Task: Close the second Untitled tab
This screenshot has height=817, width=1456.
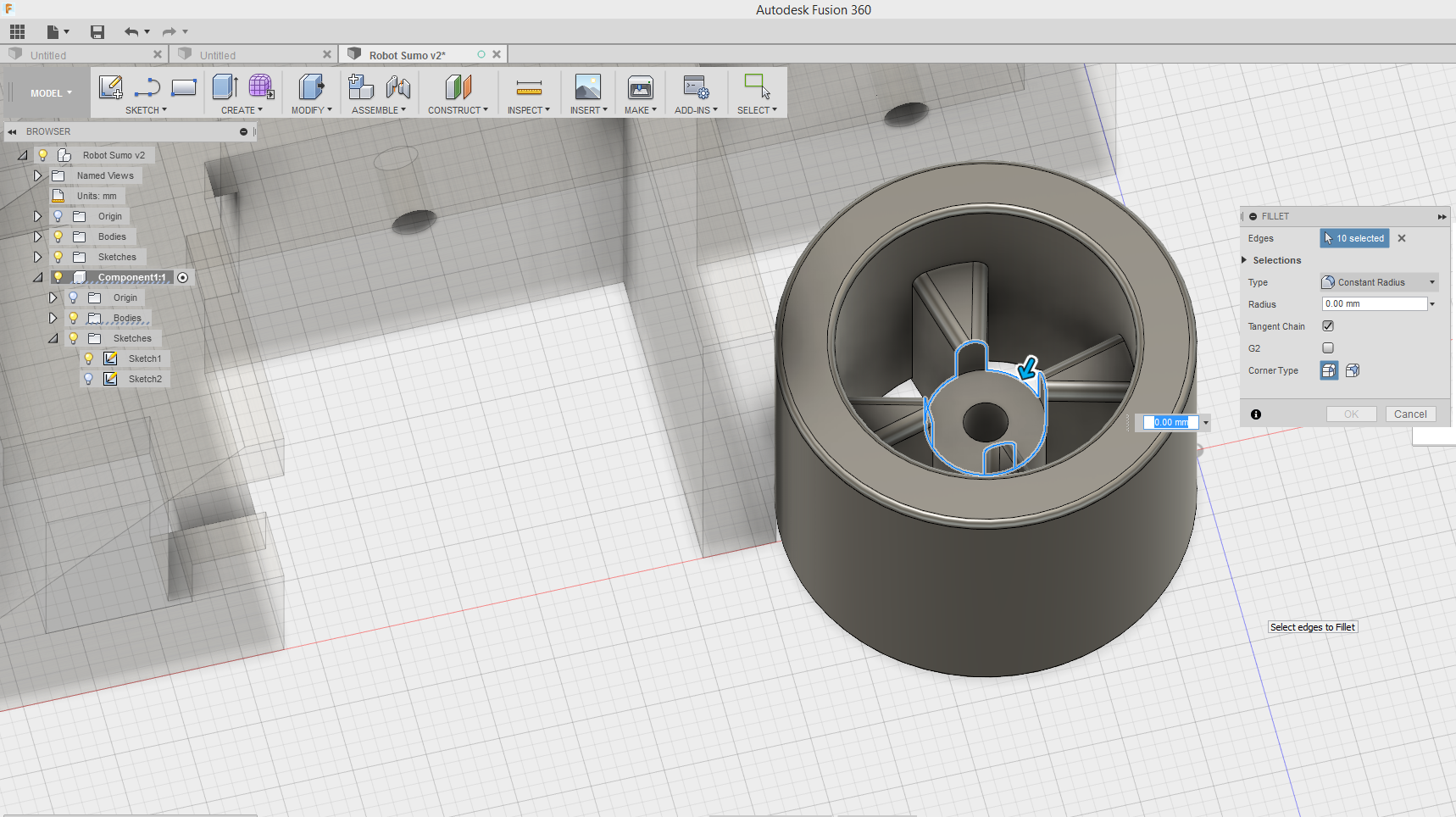Action: 327,54
